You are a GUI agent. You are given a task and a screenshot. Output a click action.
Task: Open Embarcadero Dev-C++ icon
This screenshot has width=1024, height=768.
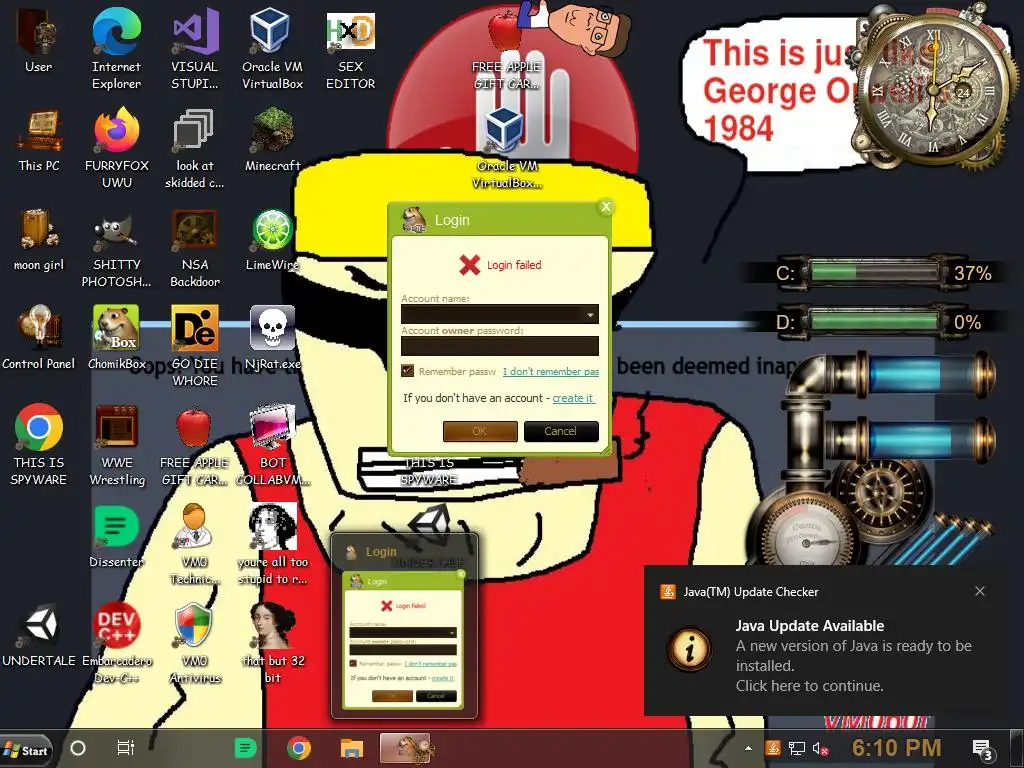point(117,644)
